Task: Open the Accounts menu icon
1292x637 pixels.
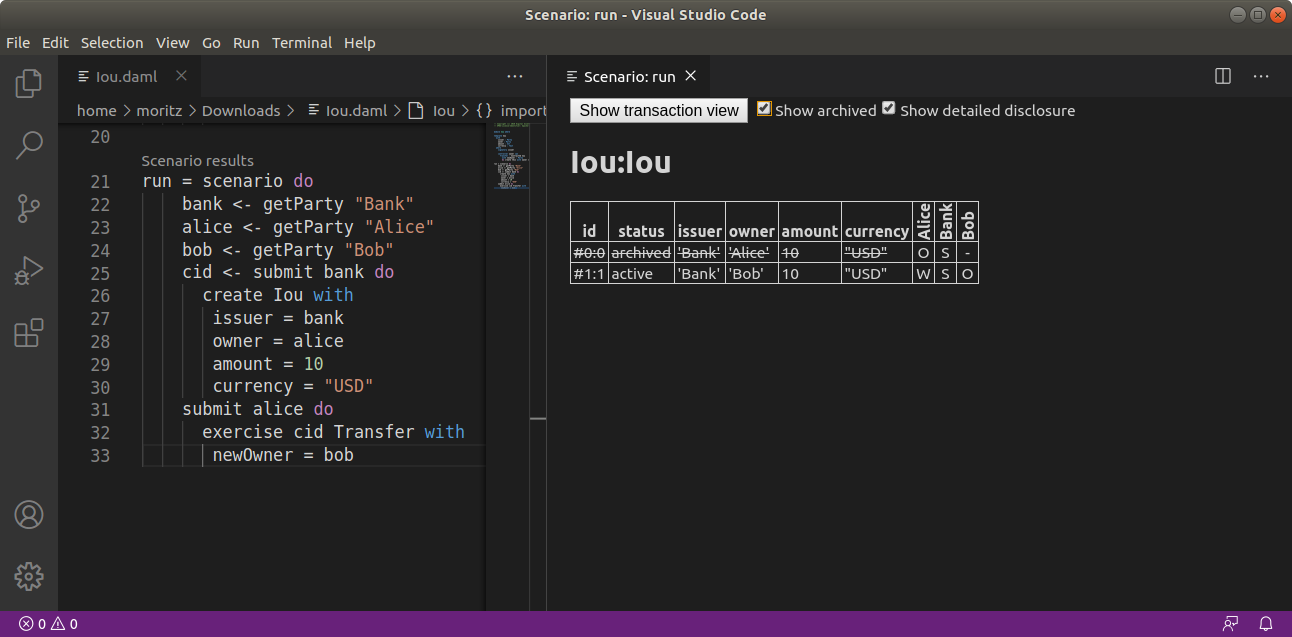Action: point(29,515)
